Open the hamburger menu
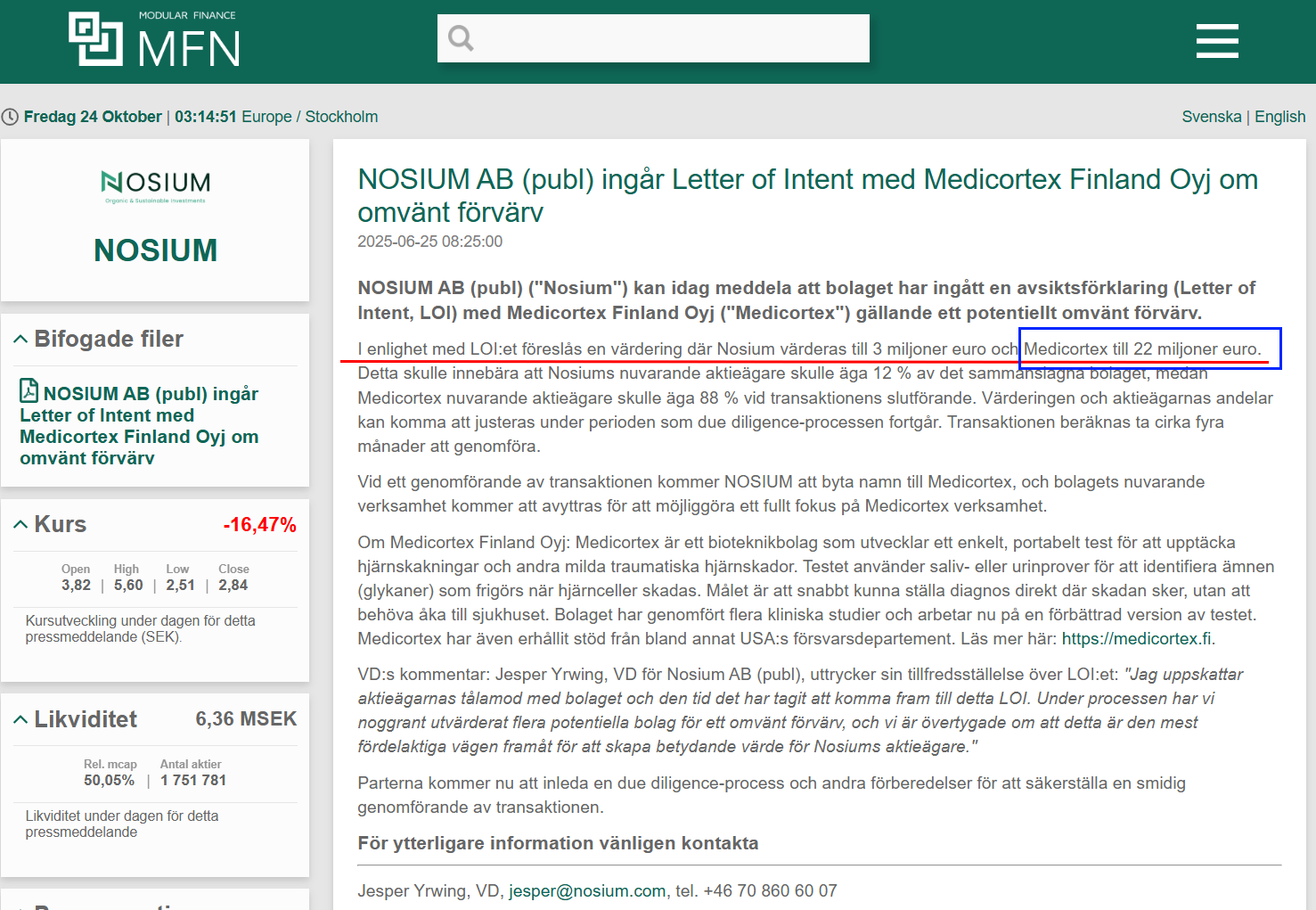 click(1217, 41)
